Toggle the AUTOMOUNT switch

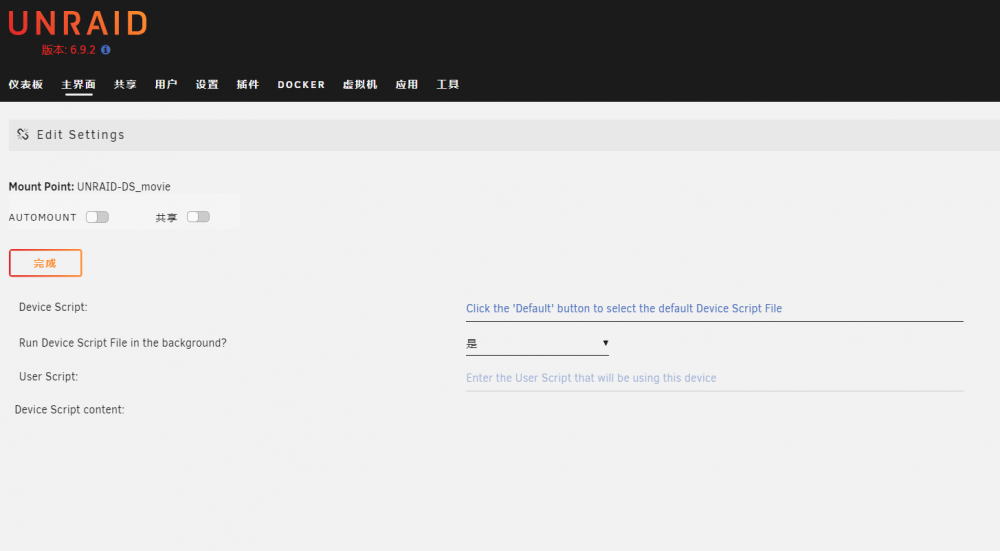click(x=98, y=217)
